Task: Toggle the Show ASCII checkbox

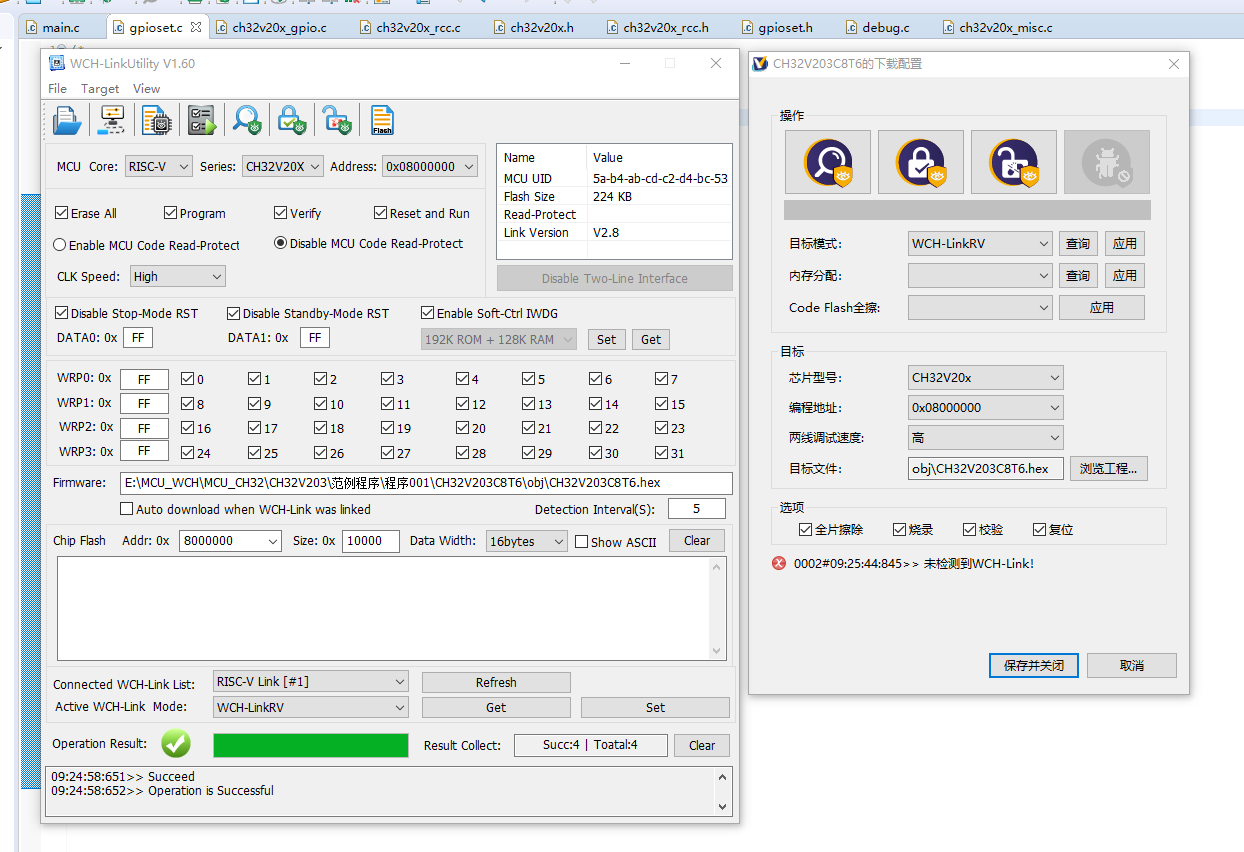Action: pos(581,542)
